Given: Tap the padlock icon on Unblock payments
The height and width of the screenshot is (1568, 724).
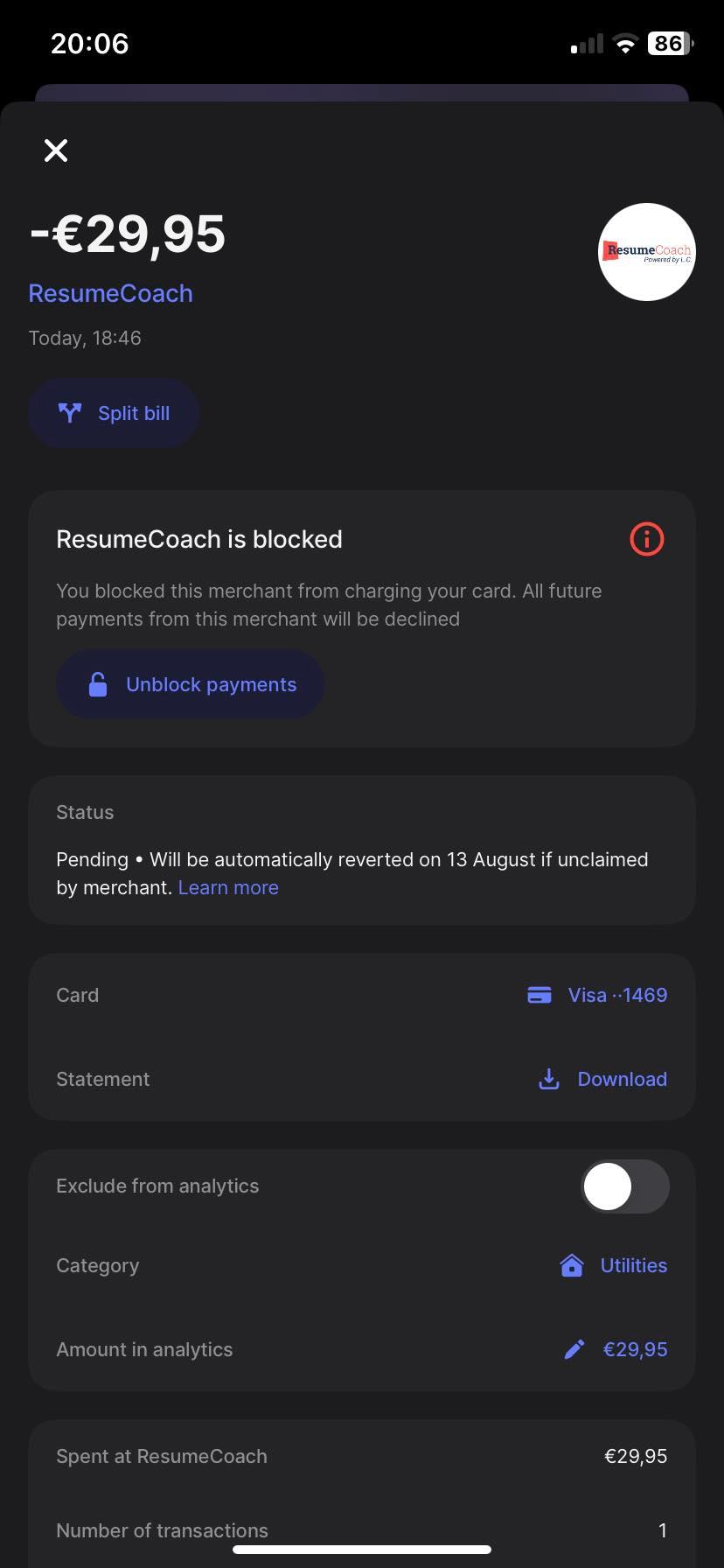Looking at the screenshot, I should [x=98, y=684].
